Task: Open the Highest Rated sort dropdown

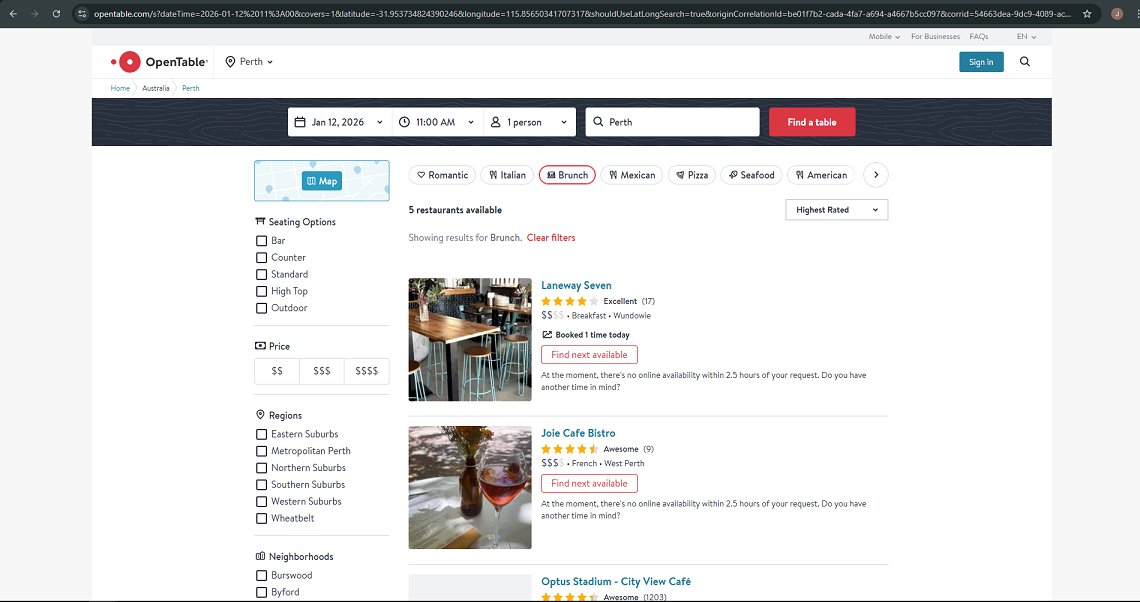Action: pyautogui.click(x=837, y=209)
